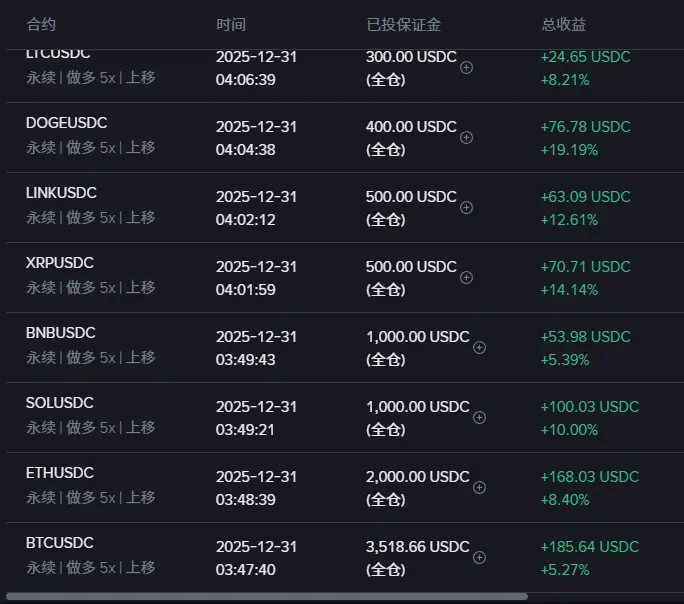This screenshot has width=684, height=604.
Task: Sort by the 时间 column header
Action: click(x=231, y=24)
